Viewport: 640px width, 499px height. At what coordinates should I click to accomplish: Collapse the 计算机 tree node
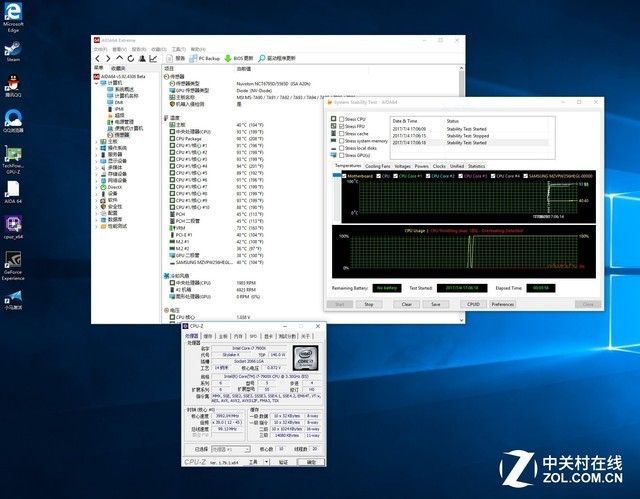coord(96,82)
